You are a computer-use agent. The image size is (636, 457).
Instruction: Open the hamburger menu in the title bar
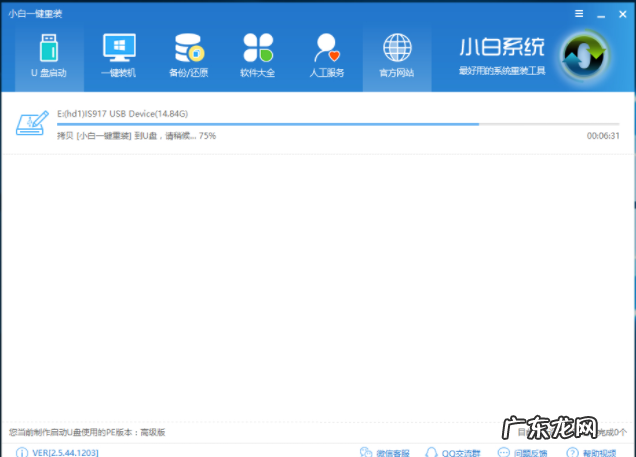pyautogui.click(x=579, y=14)
